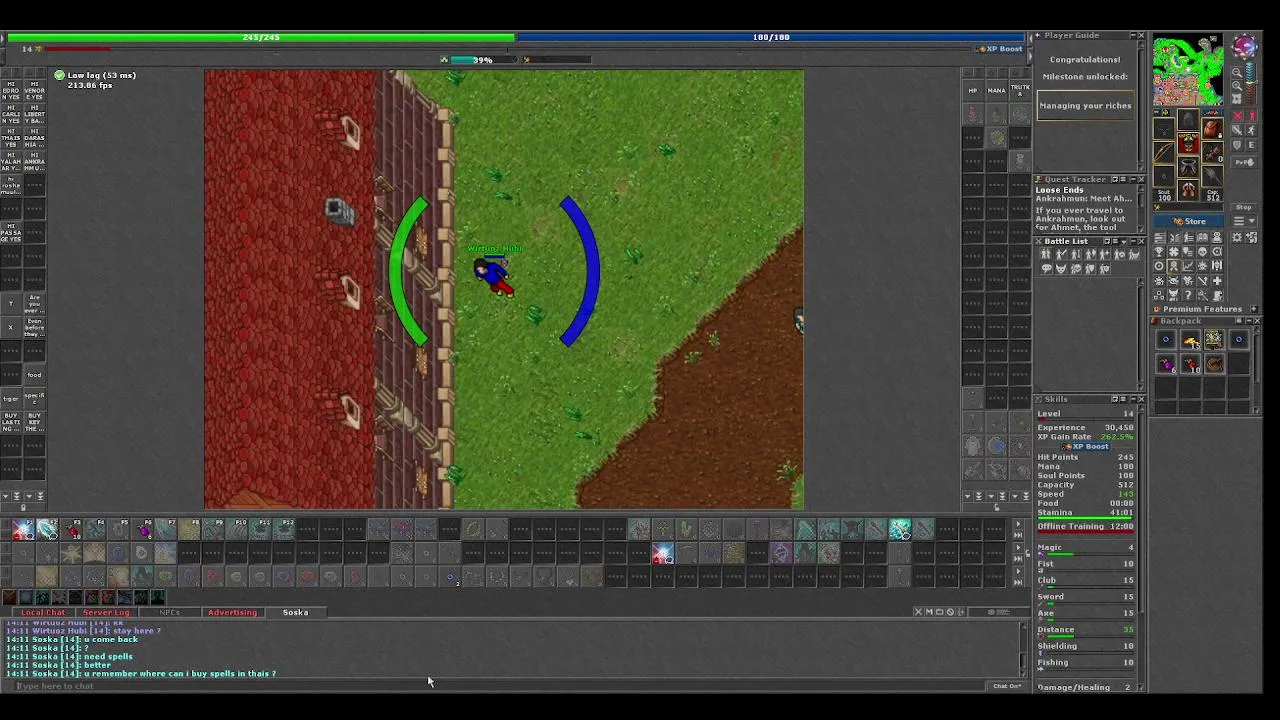The height and width of the screenshot is (720, 1280).
Task: Open the hamburger menu dropdown below Stop
Action: 1244,221
